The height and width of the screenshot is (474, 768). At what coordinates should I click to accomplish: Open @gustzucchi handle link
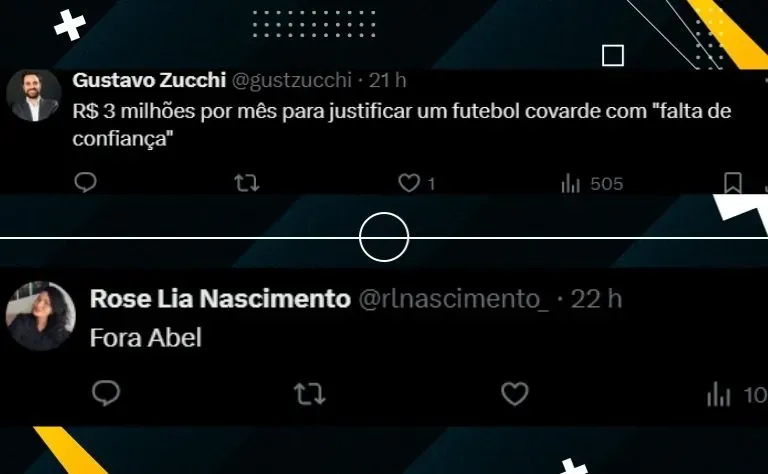pyautogui.click(x=291, y=80)
